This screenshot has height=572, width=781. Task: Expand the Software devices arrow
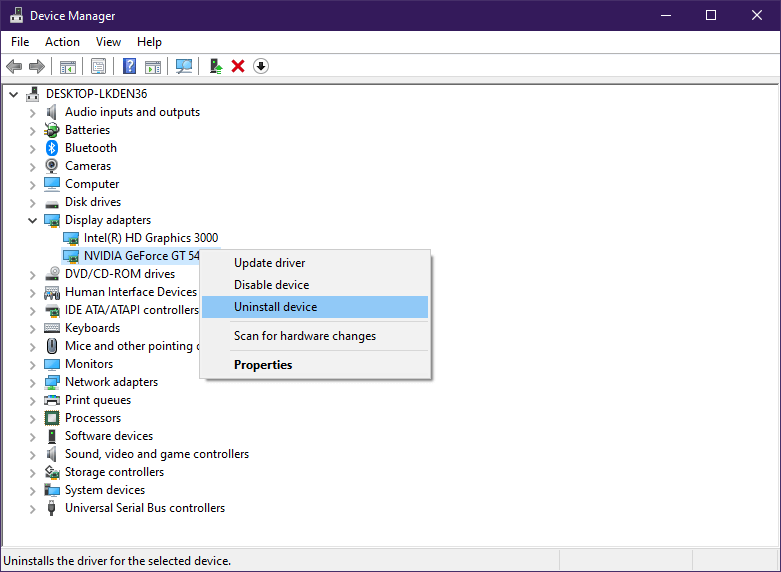32,436
